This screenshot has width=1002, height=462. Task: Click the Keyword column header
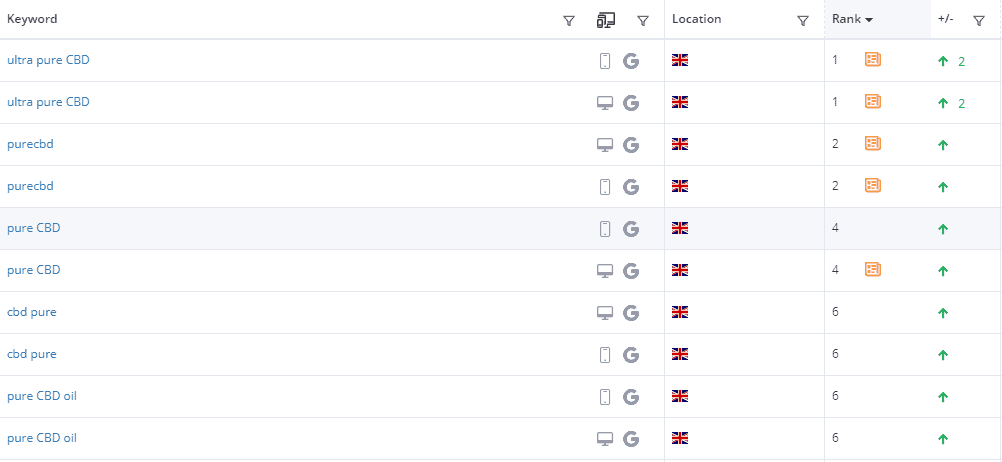32,19
